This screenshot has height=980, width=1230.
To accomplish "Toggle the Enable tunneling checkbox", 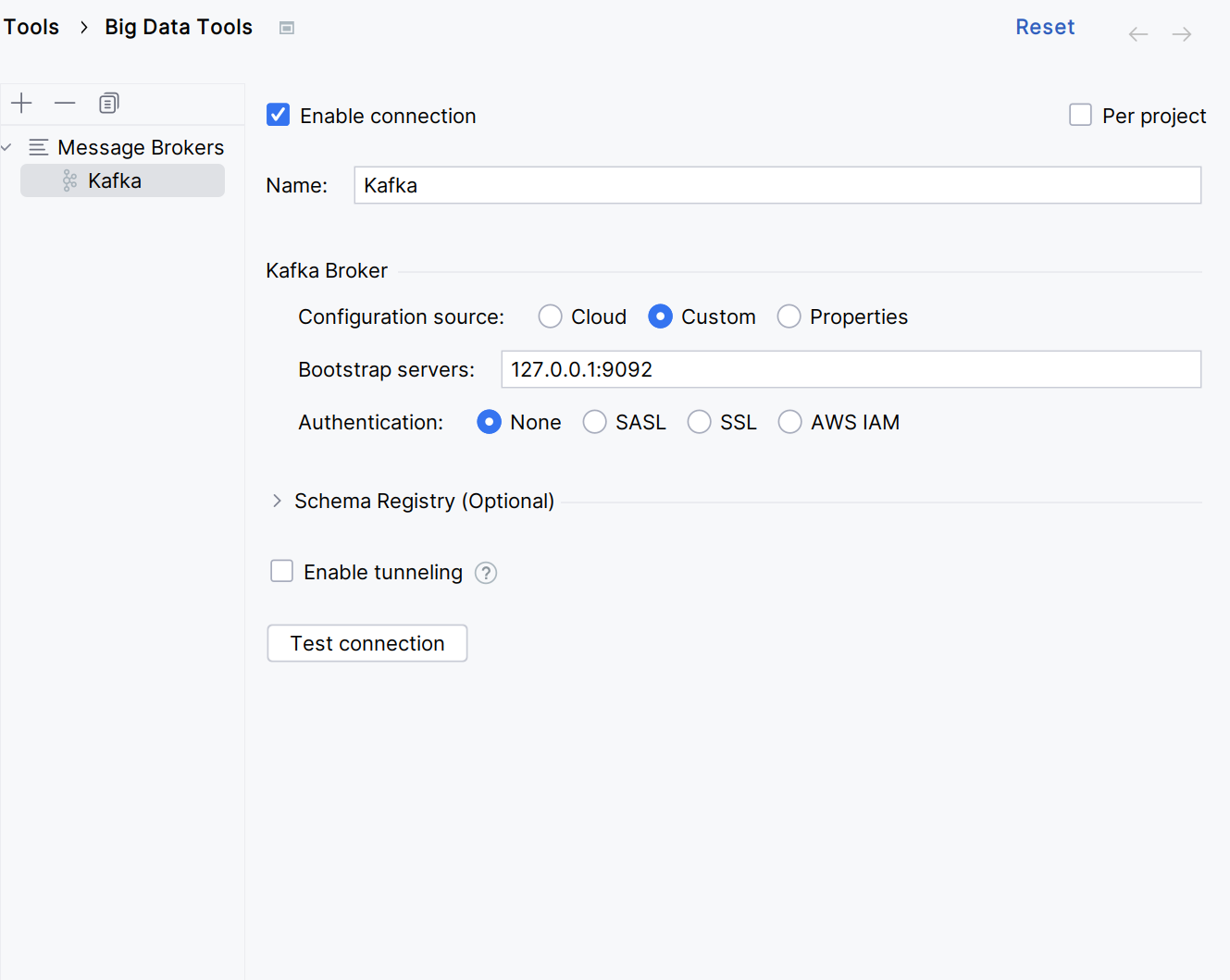I will (282, 571).
